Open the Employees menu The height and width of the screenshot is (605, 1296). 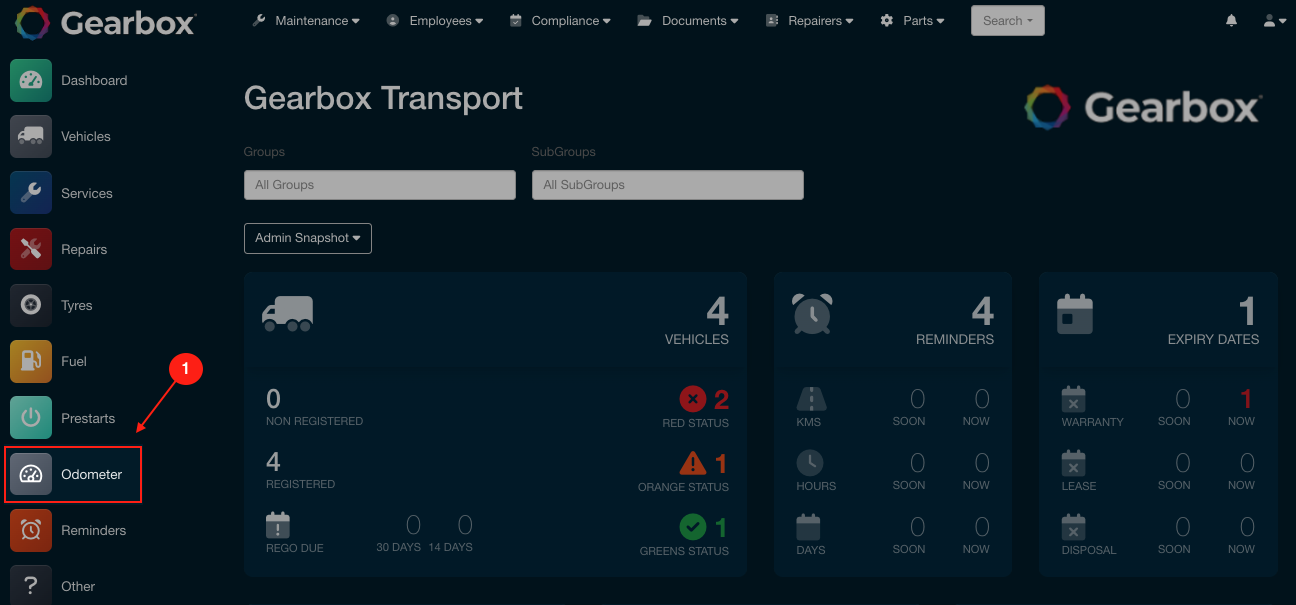tap(434, 21)
